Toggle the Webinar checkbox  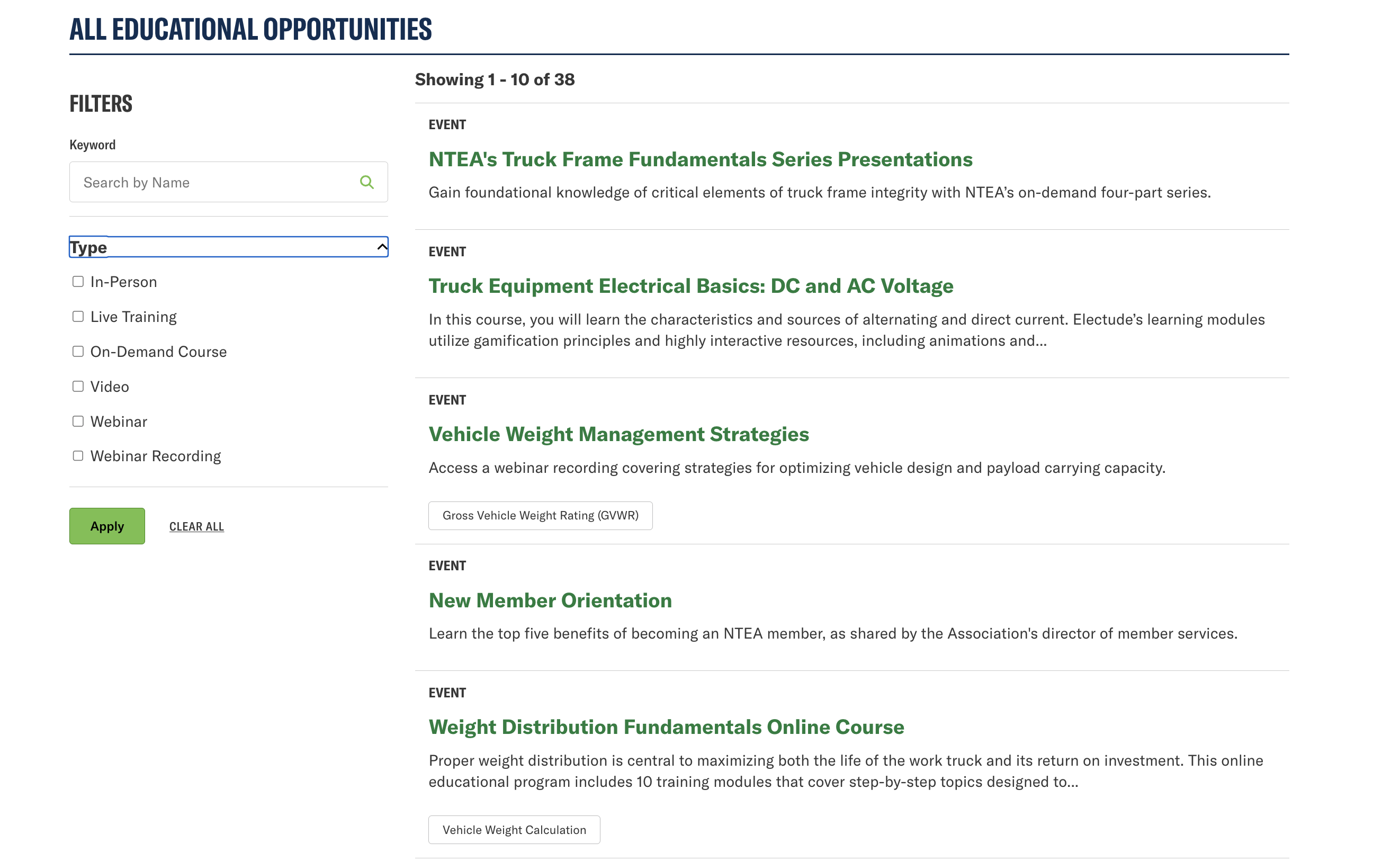(x=78, y=421)
